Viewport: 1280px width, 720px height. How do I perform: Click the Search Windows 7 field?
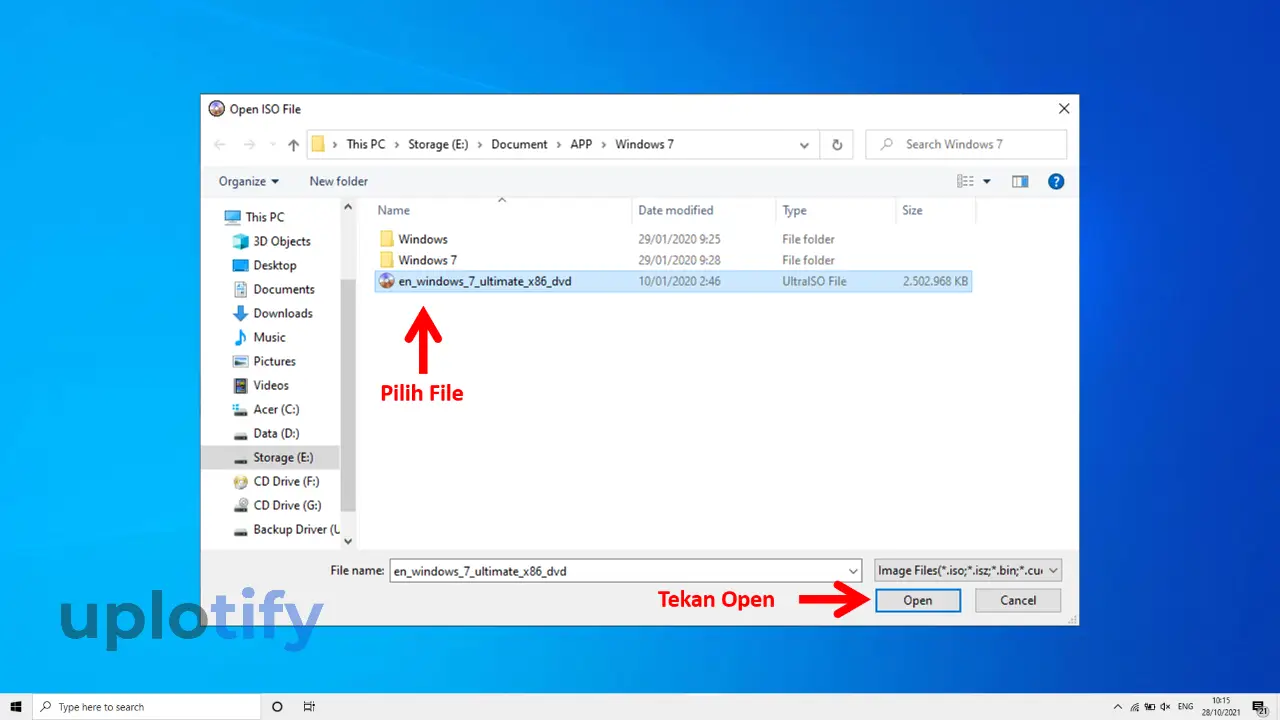(x=966, y=145)
